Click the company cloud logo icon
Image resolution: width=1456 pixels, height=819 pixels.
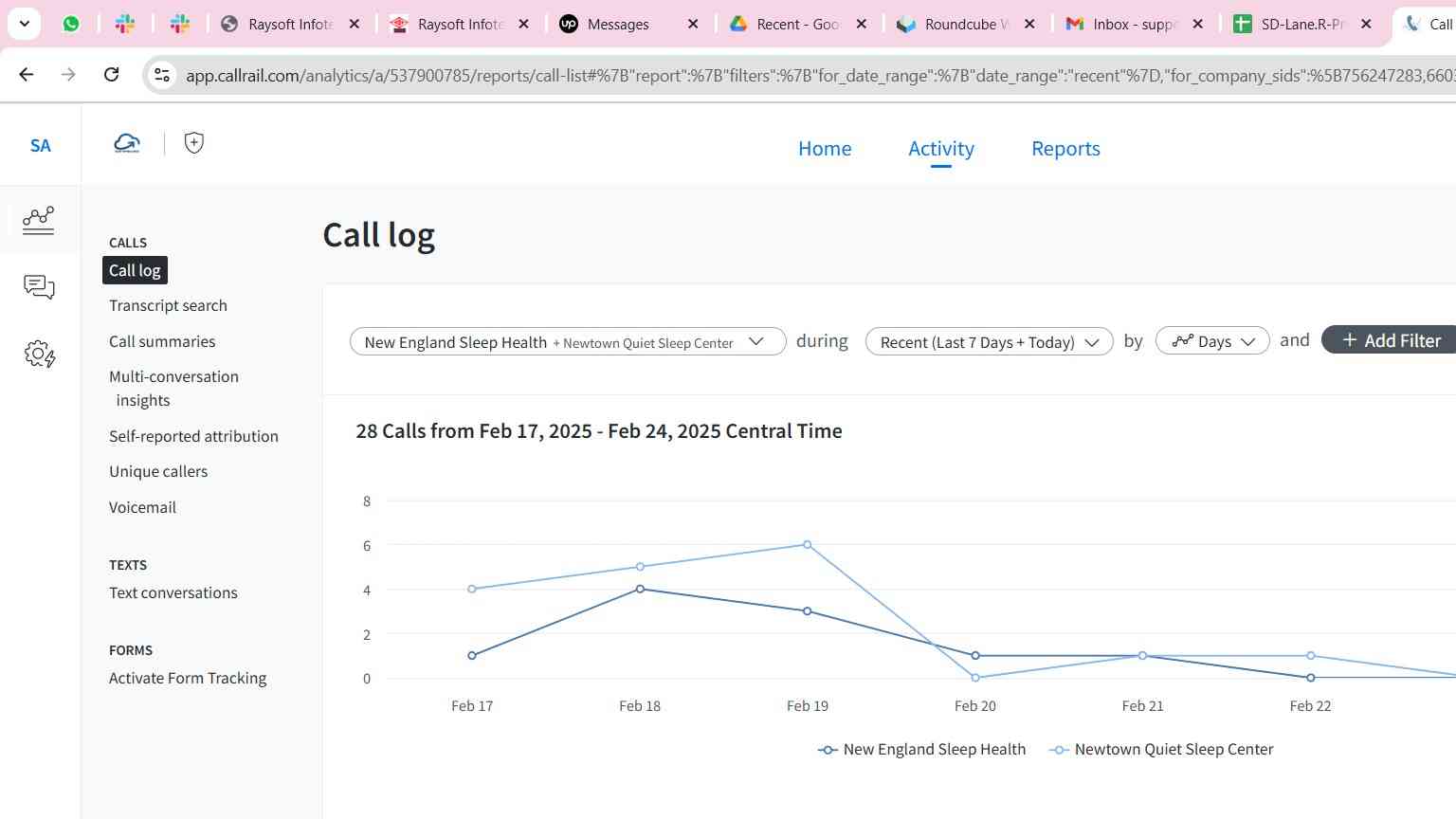point(127,143)
